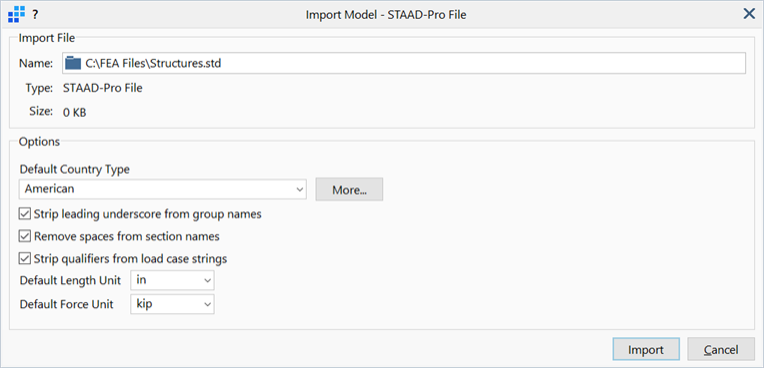Screen dimensions: 764x368
Task: Disable Strip qualifiers from load case strings
Action: [25, 259]
